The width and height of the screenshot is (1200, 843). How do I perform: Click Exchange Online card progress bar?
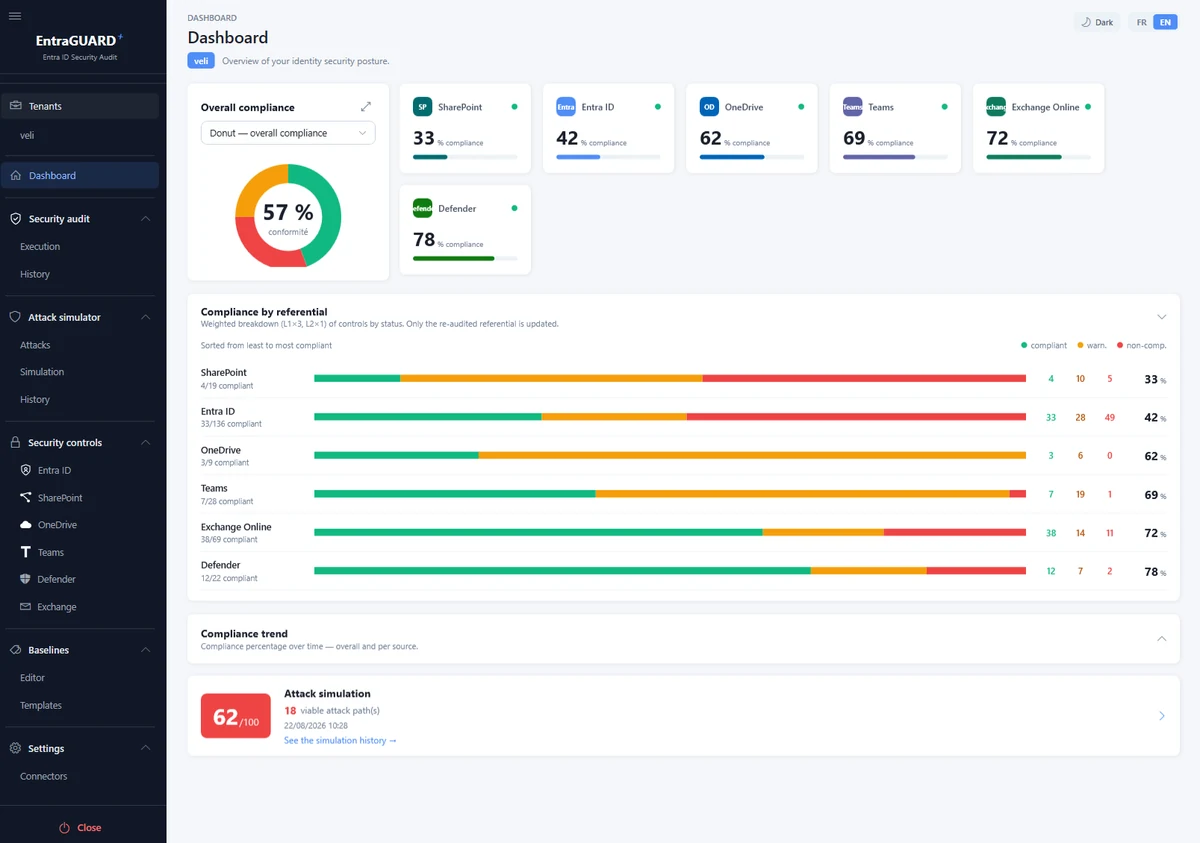(x=1038, y=157)
